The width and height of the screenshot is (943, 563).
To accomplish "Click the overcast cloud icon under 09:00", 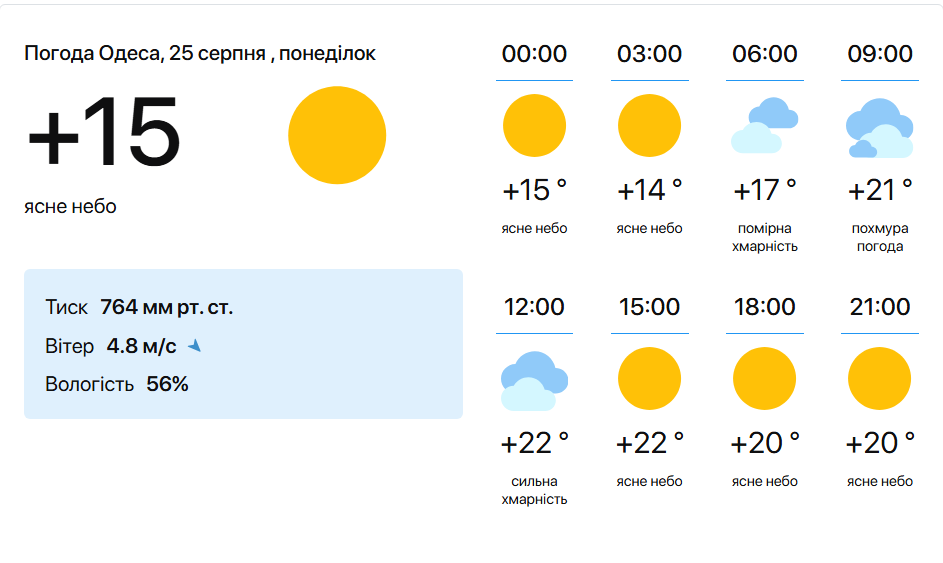I will (879, 128).
